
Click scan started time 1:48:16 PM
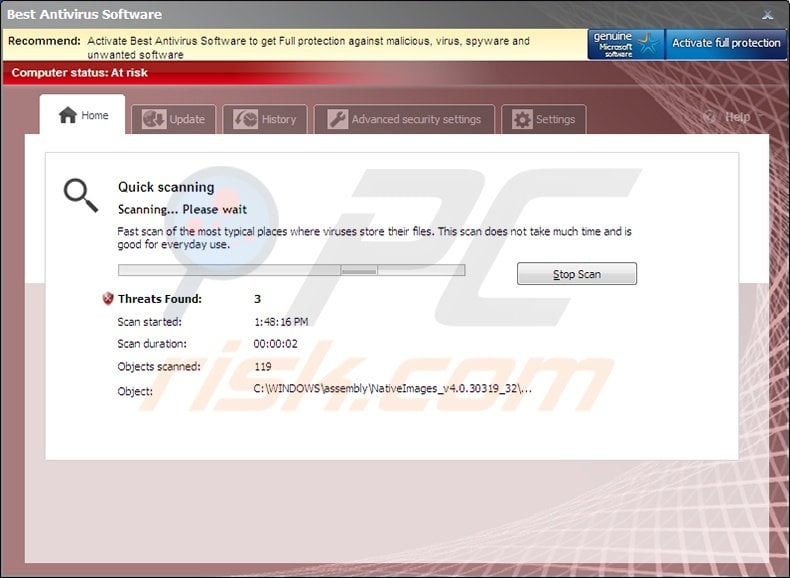tap(281, 322)
